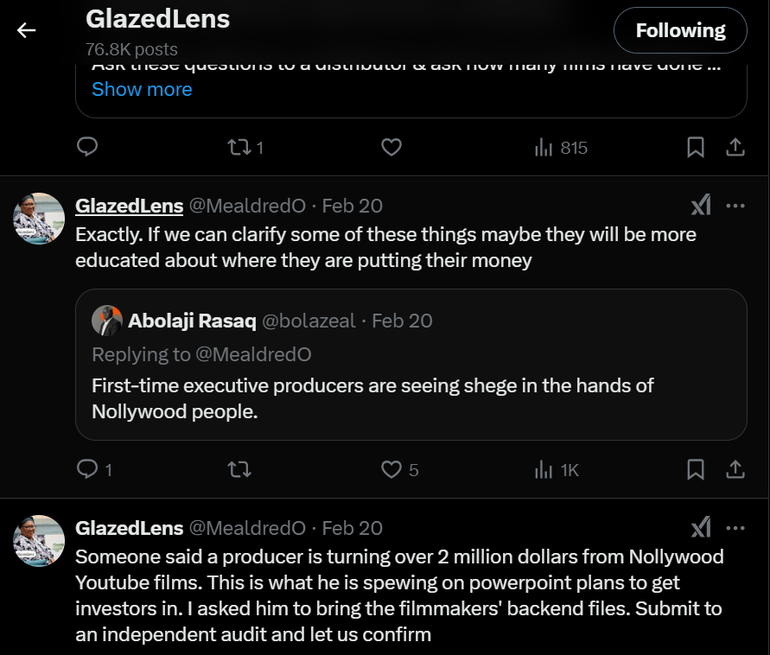Open the Feb 20 timestamp of 'Exactly' post
This screenshot has height=655, width=770.
tap(352, 205)
